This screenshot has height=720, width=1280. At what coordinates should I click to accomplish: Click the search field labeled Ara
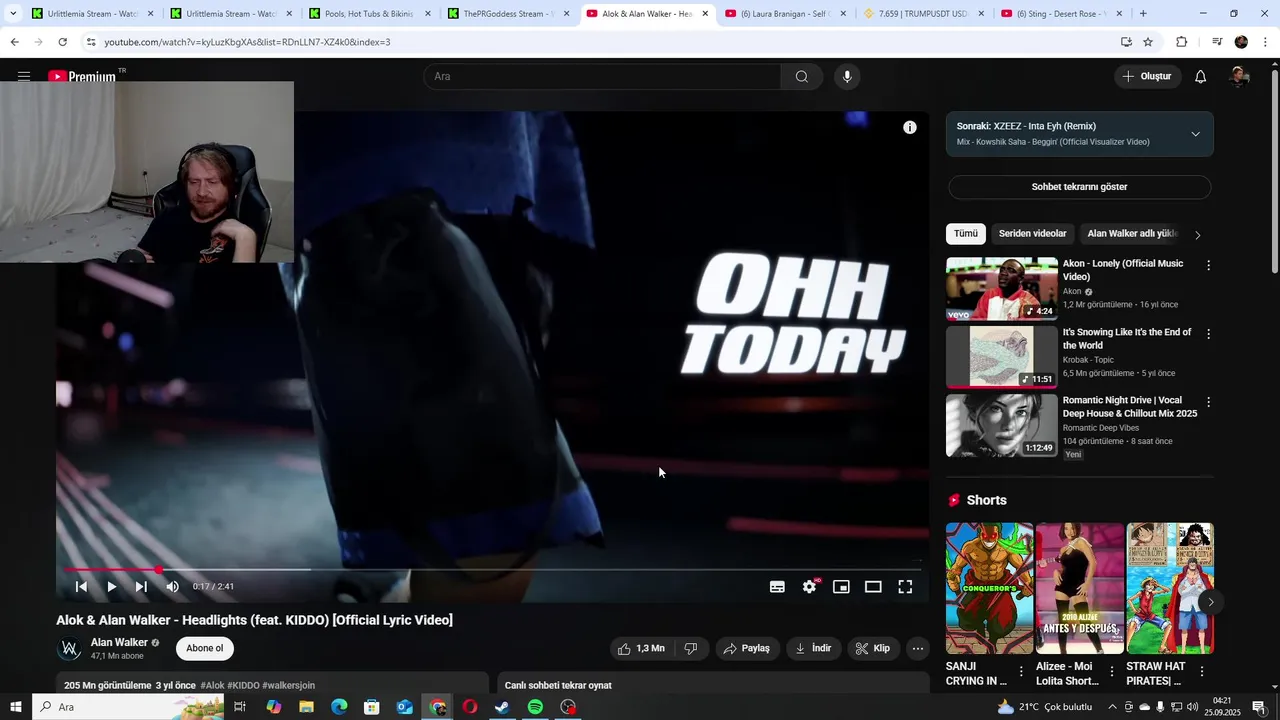click(x=603, y=77)
